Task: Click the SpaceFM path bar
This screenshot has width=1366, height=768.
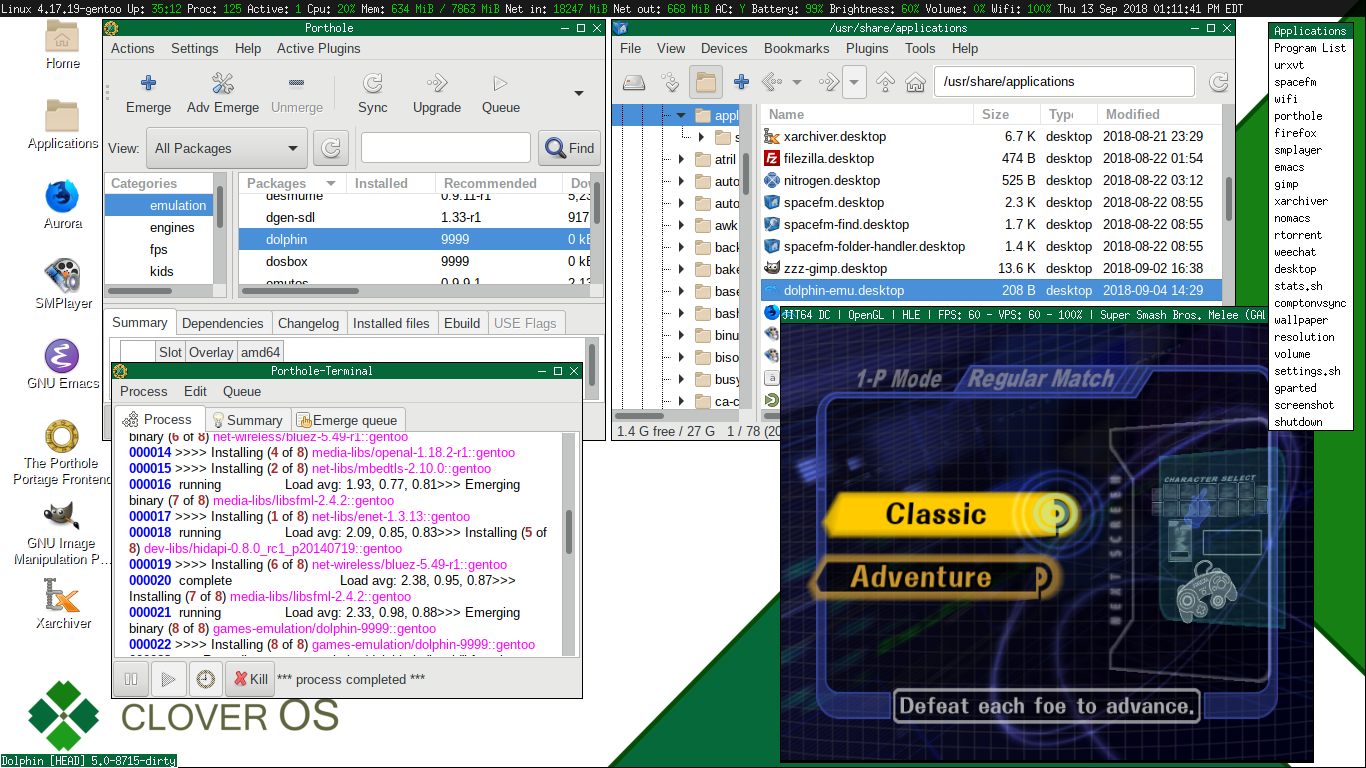Action: [x=1064, y=82]
